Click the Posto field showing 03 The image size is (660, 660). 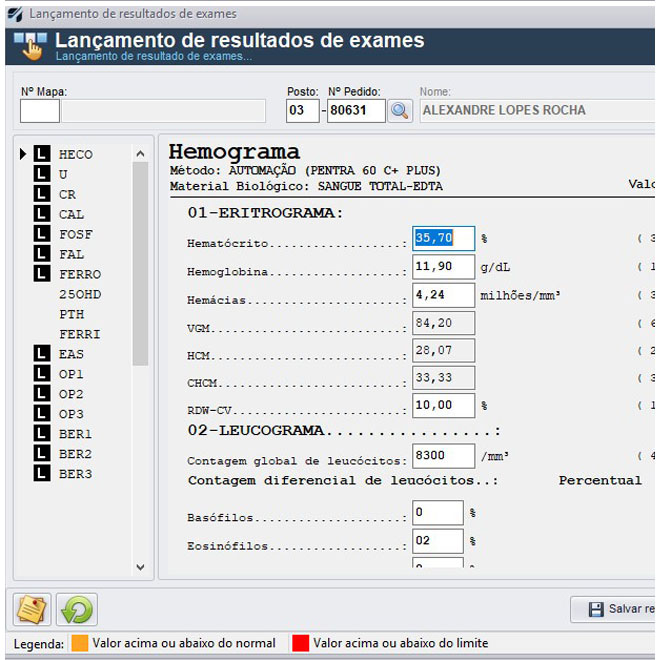[x=303, y=111]
